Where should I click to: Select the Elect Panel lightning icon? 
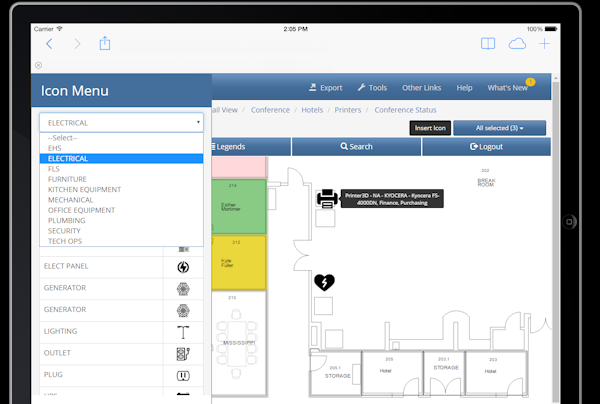click(183, 267)
